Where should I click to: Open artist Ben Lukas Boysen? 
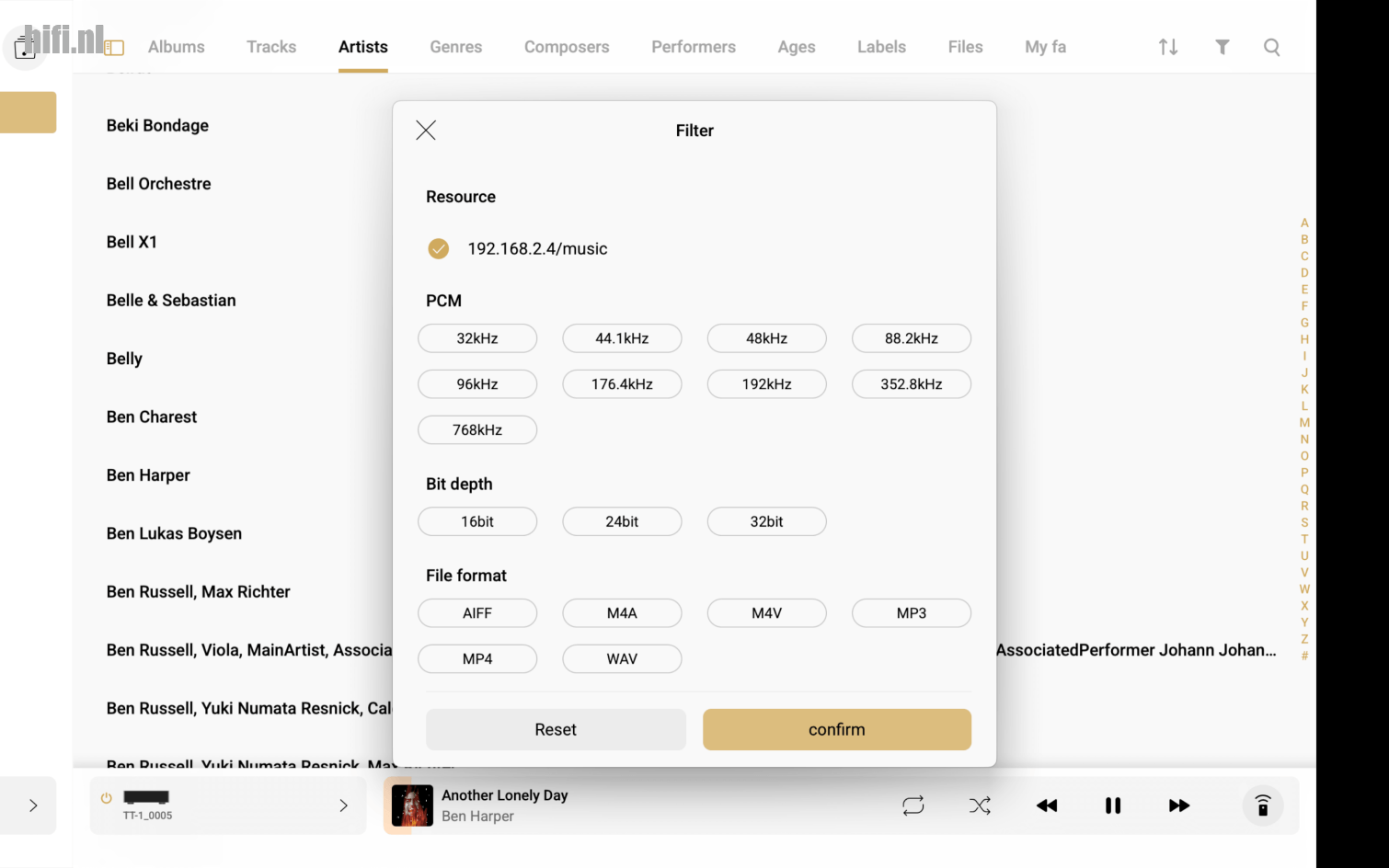pyautogui.click(x=174, y=534)
